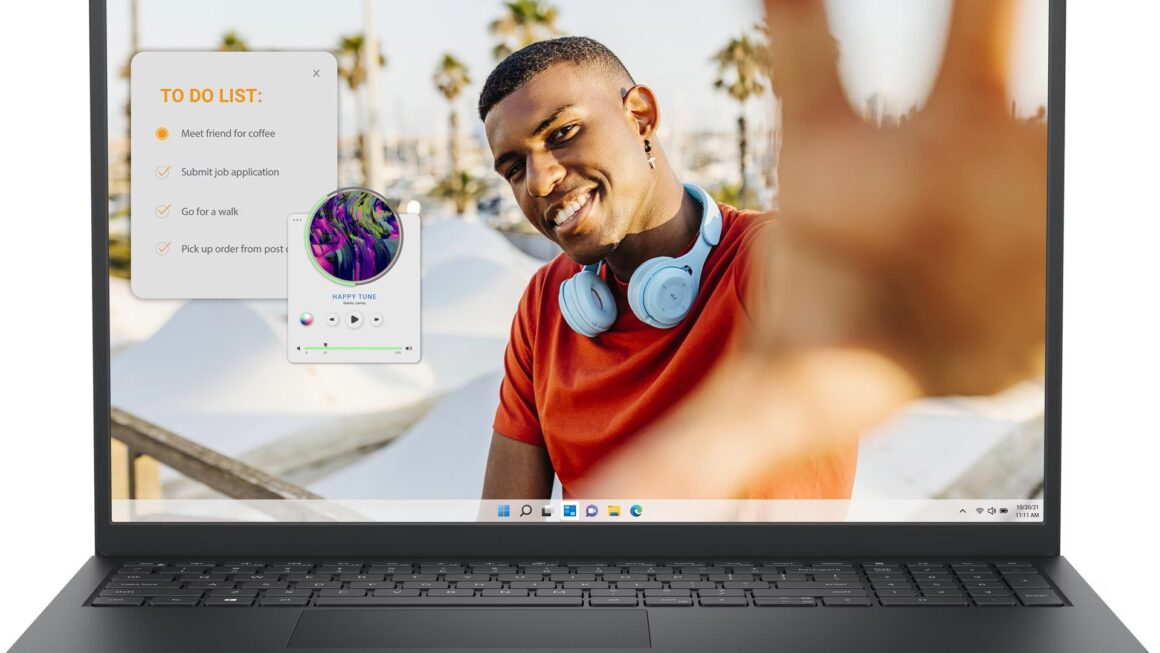
Task: Open the Widgets panel from taskbar
Action: (x=569, y=511)
